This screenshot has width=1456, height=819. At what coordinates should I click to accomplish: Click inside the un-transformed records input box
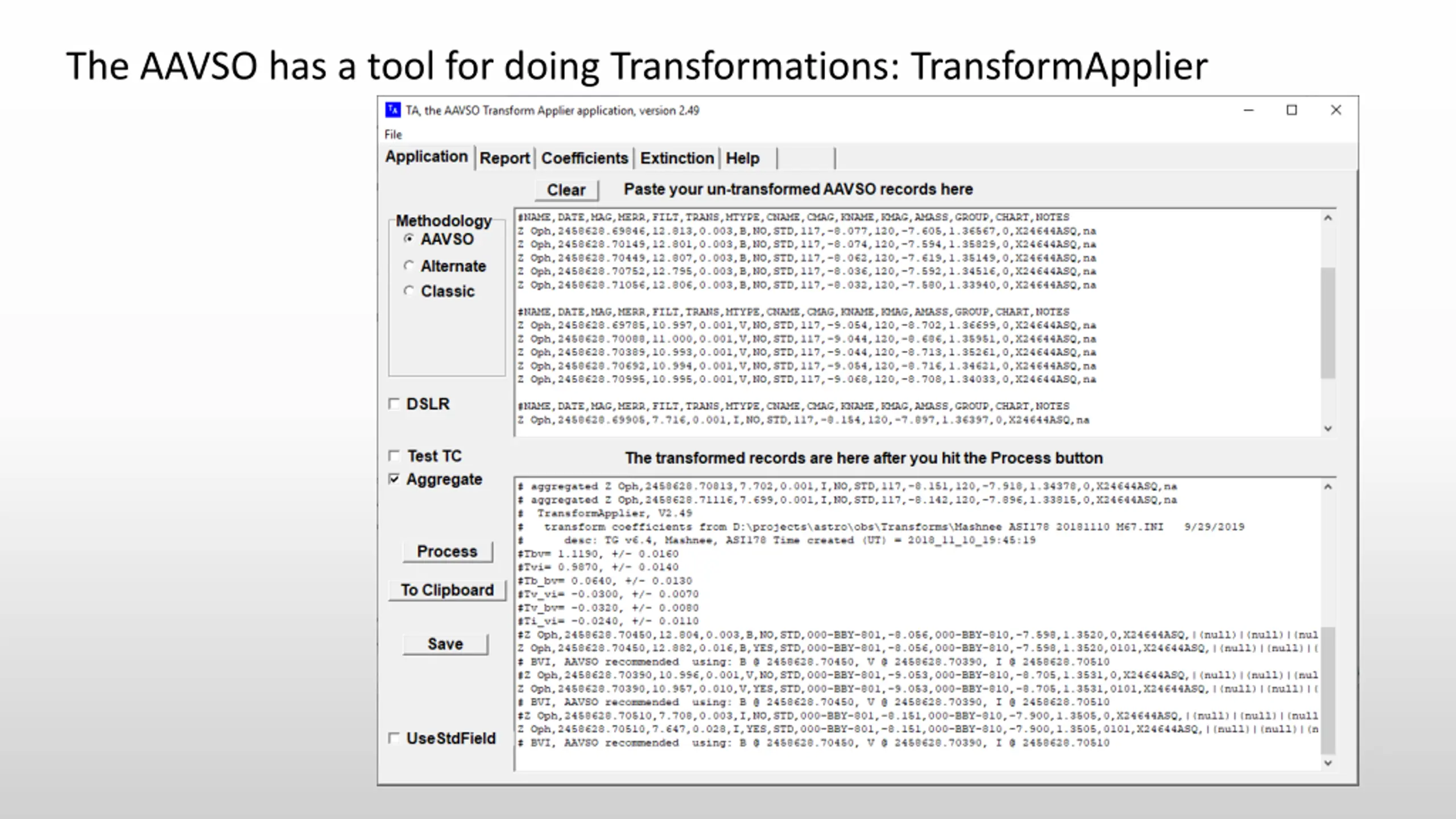(917, 322)
